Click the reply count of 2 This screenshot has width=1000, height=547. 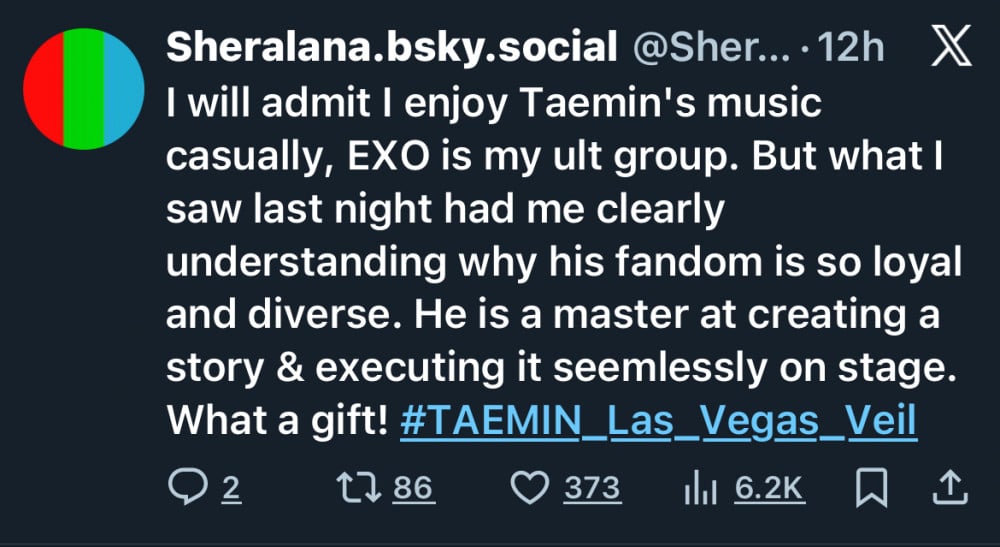point(231,487)
